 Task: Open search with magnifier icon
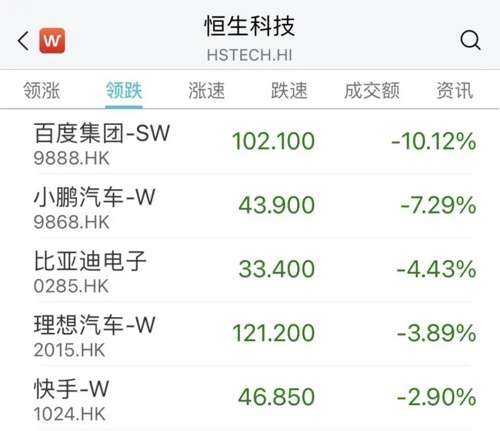[x=470, y=40]
